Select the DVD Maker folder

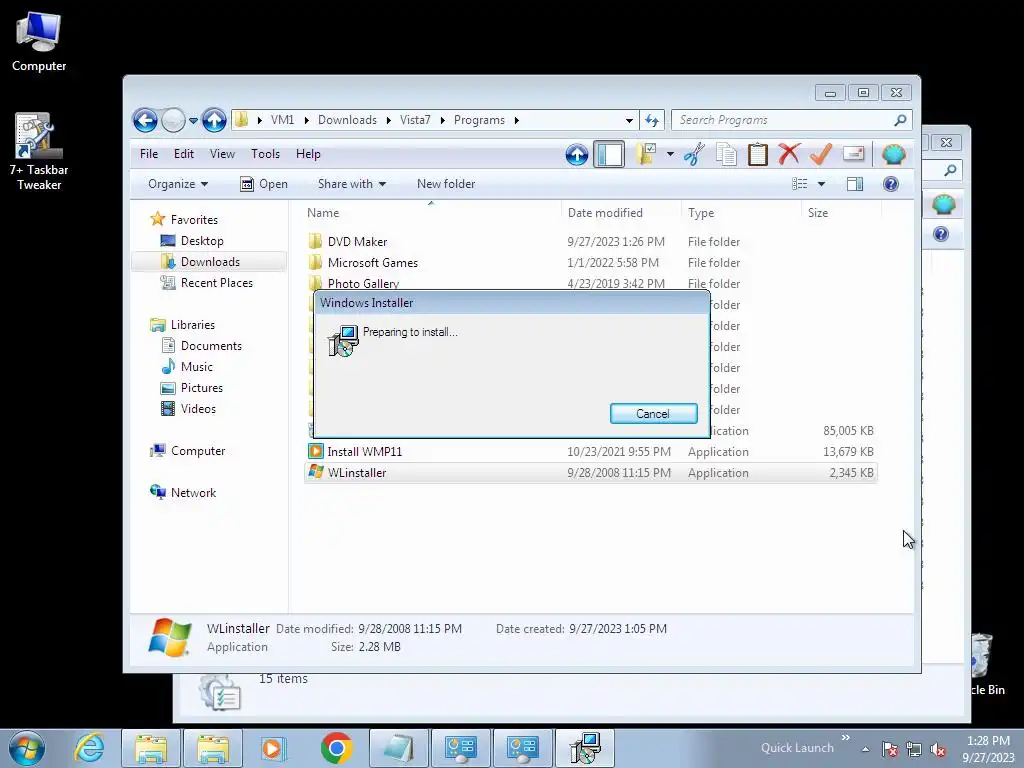[x=357, y=242]
